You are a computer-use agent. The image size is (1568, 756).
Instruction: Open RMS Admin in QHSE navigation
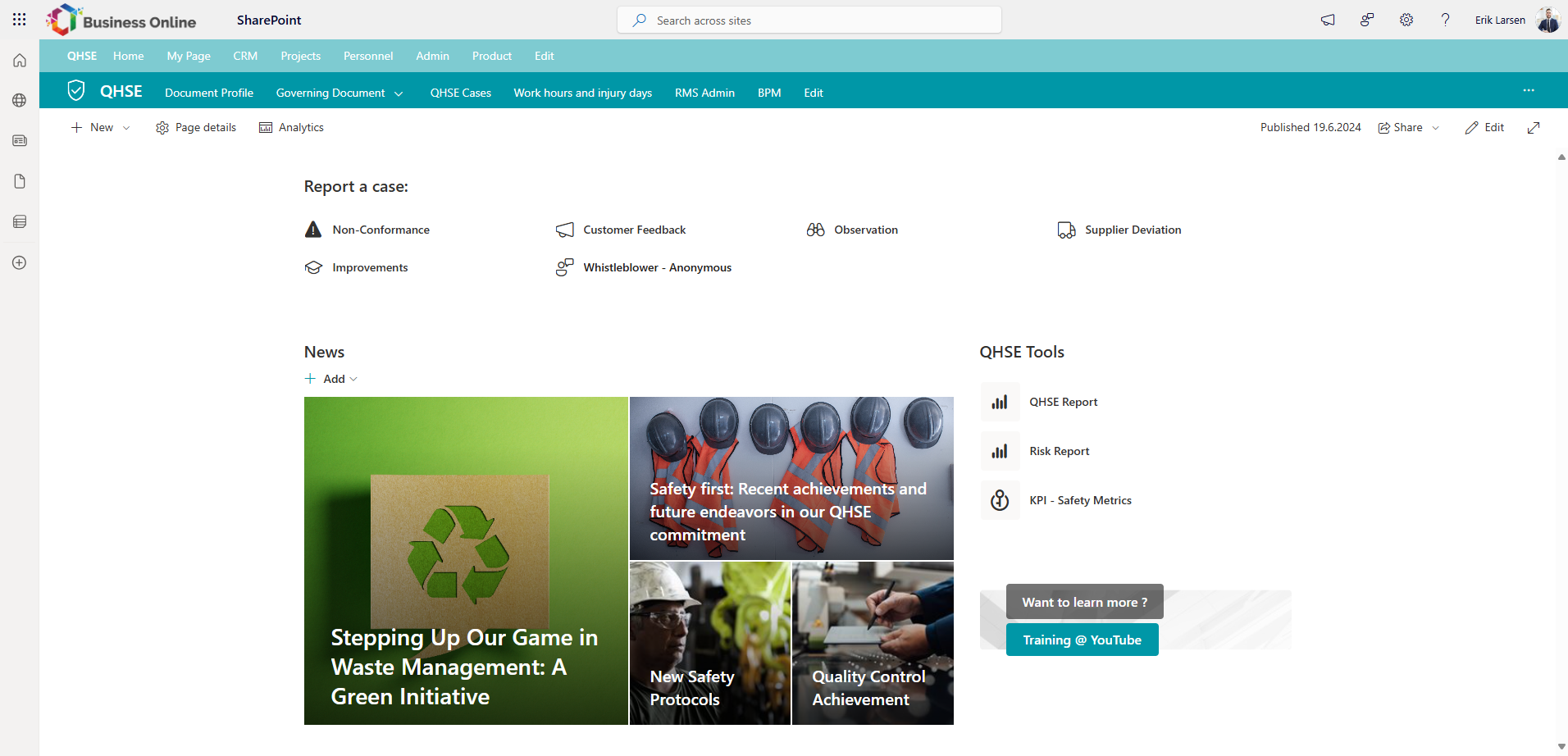pyautogui.click(x=704, y=93)
